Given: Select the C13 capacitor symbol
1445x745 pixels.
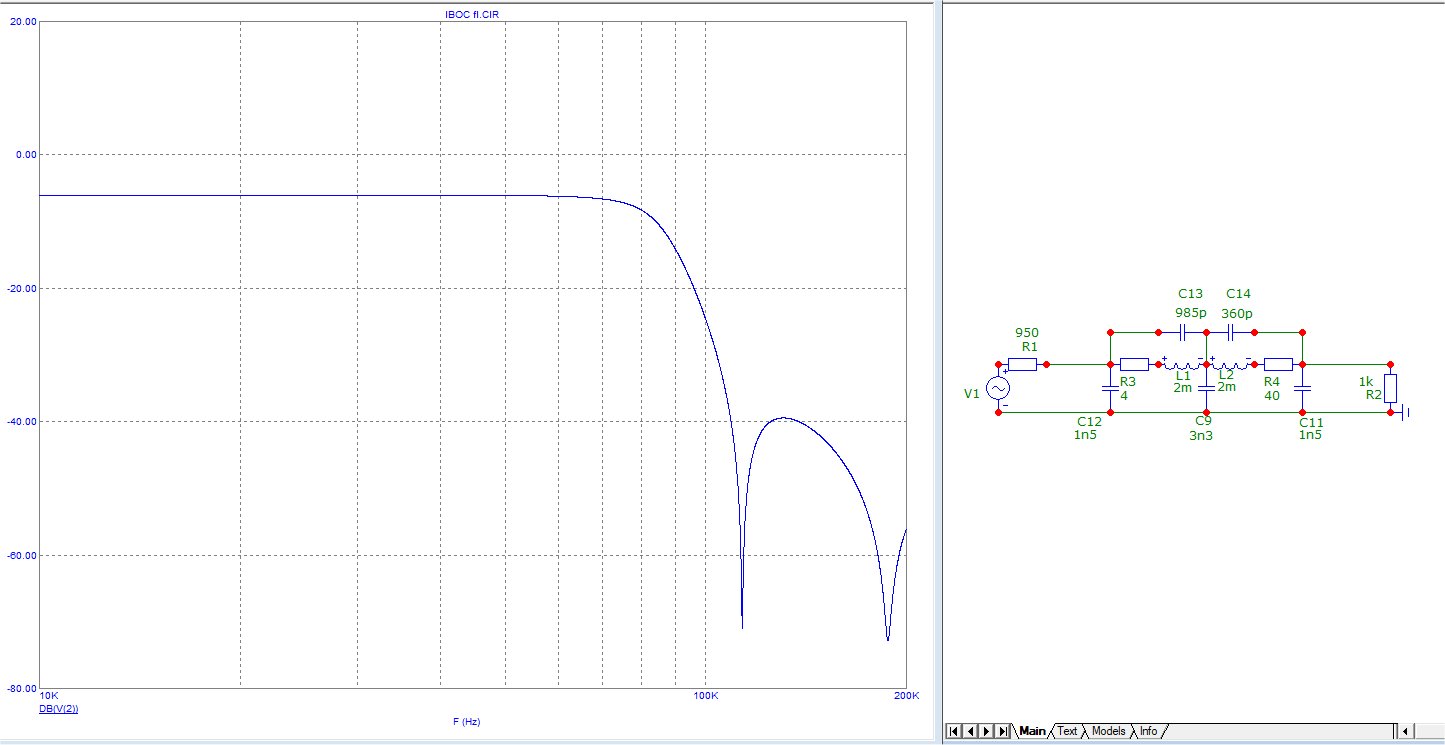Looking at the screenshot, I should pos(1183,332).
